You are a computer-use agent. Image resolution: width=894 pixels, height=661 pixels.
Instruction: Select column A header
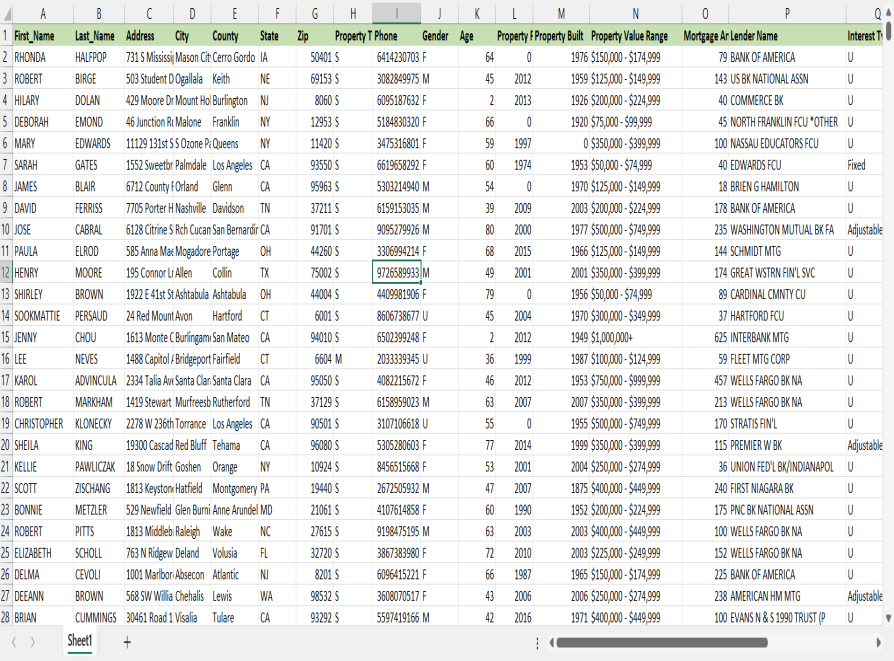click(43, 14)
